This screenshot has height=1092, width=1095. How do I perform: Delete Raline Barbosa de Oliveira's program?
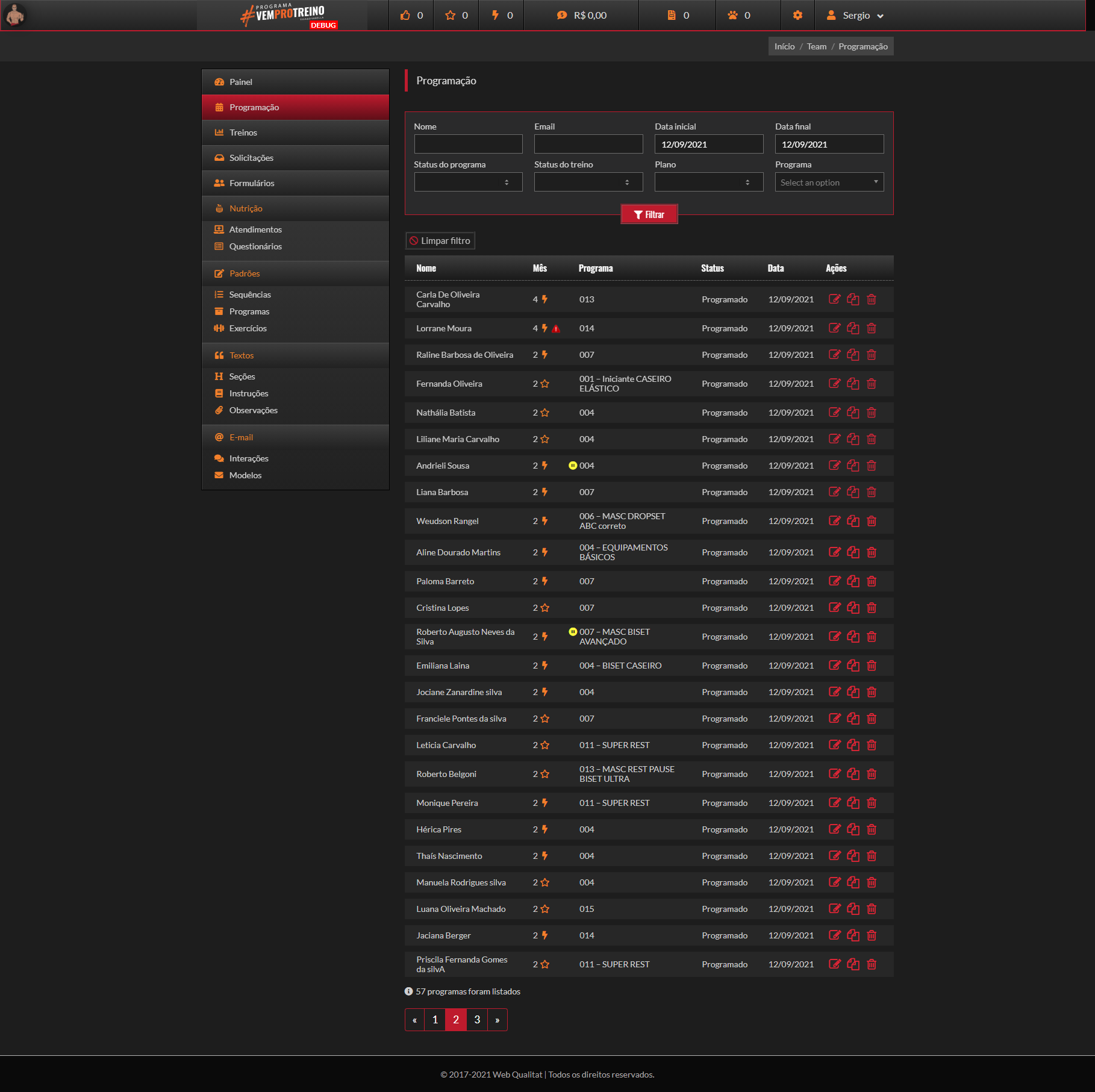[872, 355]
